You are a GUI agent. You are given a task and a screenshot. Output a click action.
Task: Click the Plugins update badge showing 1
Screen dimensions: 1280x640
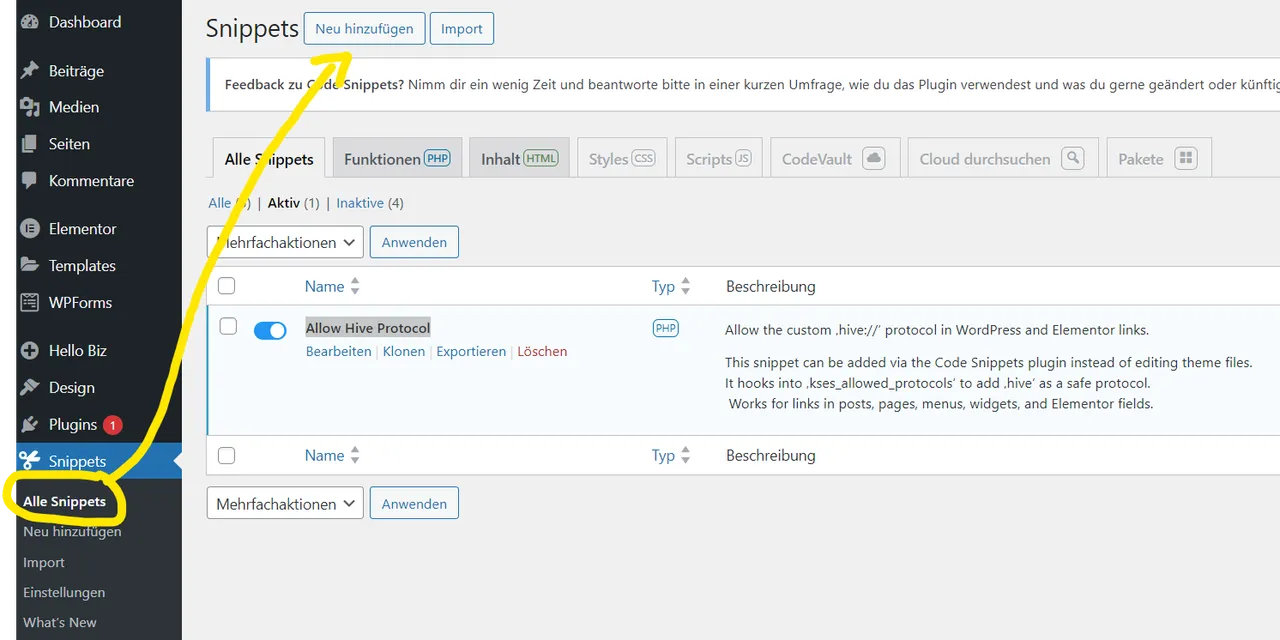tap(113, 425)
